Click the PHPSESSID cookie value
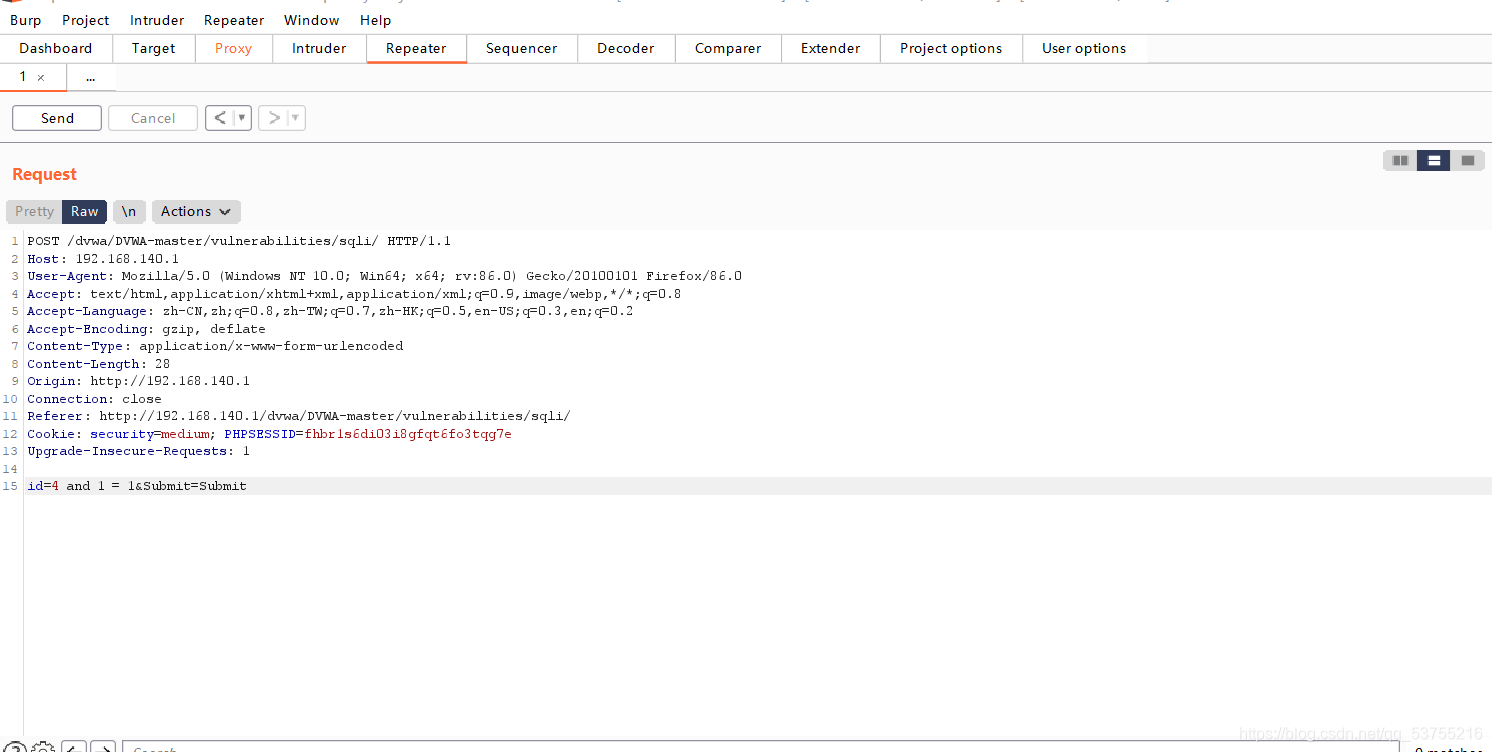The height and width of the screenshot is (752, 1492). (x=408, y=434)
